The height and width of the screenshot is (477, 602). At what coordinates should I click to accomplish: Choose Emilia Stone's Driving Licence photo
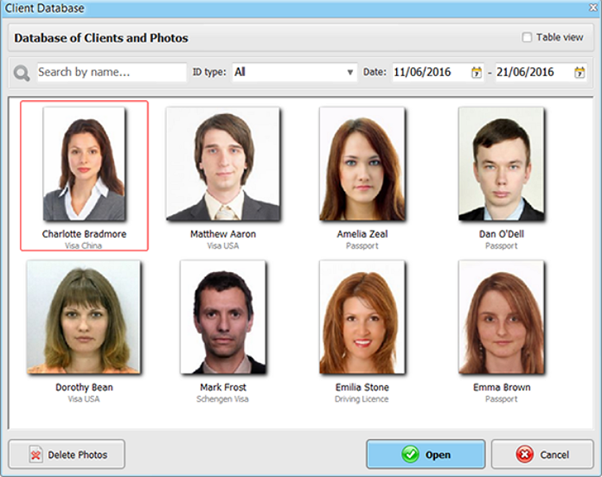point(362,316)
